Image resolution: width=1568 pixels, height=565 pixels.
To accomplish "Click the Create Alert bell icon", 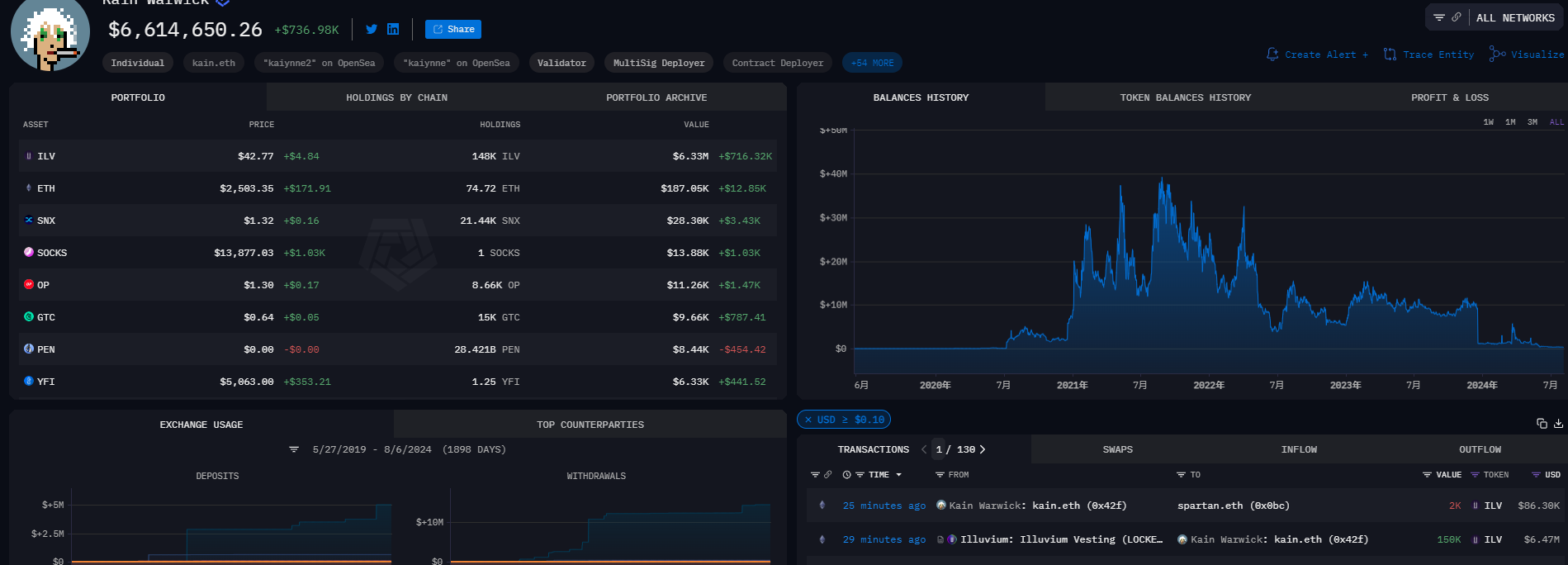I will click(x=1272, y=55).
